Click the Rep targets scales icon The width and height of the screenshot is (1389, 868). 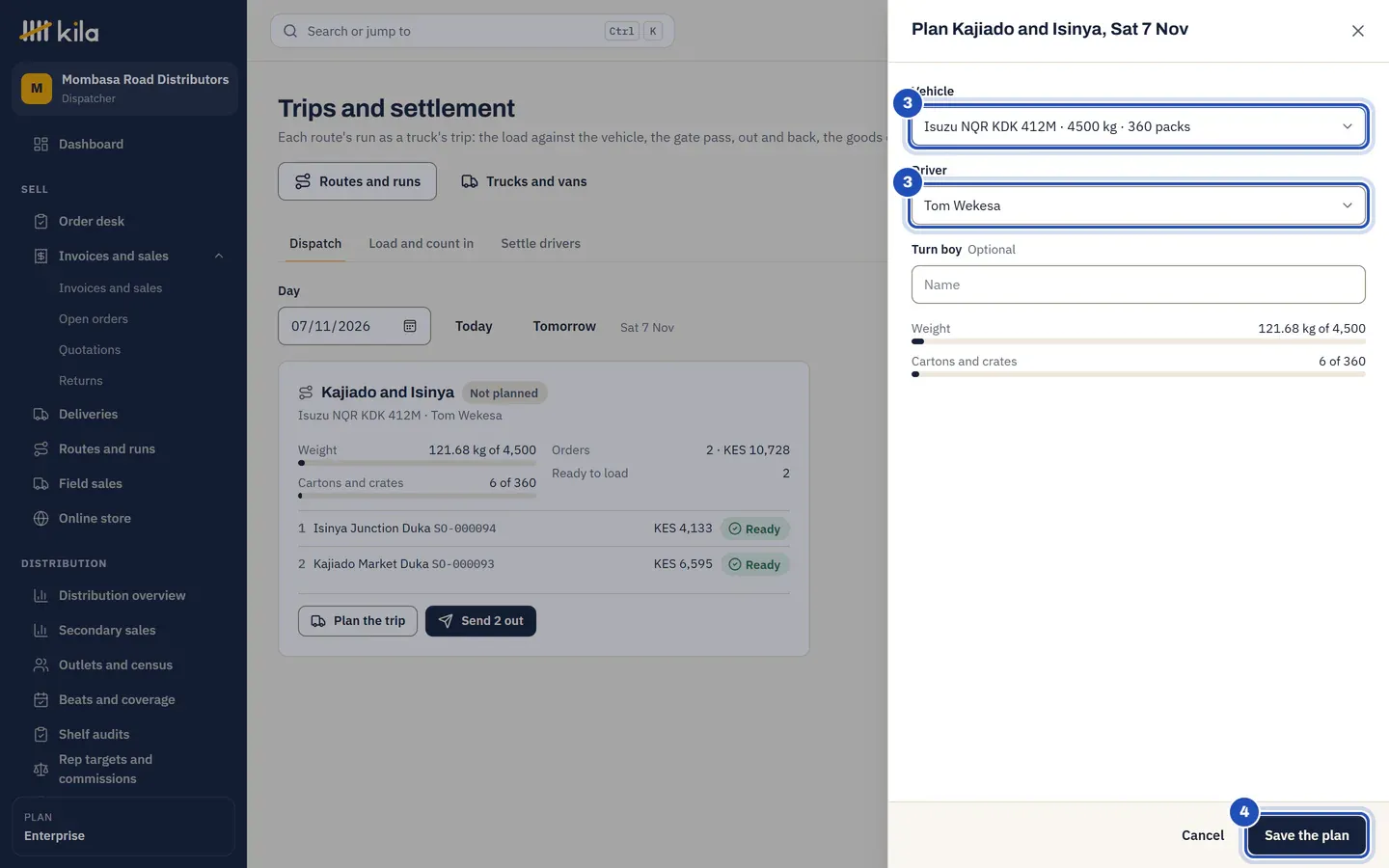41,770
